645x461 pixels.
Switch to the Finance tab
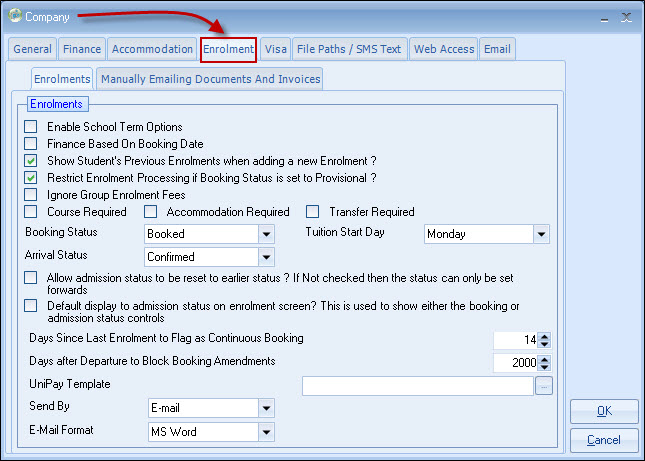tap(81, 49)
